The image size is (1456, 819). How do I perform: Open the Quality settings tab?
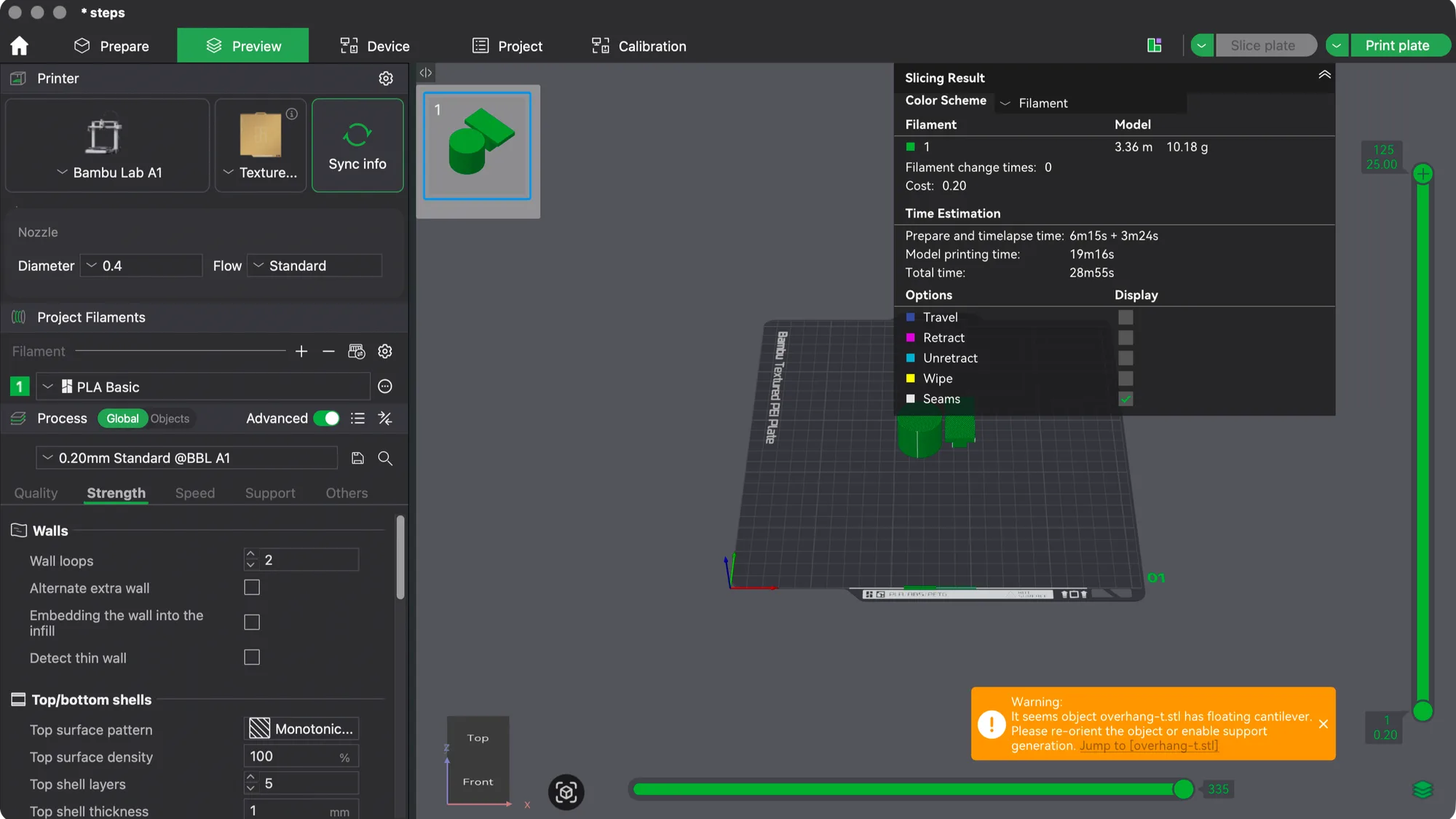(x=36, y=493)
